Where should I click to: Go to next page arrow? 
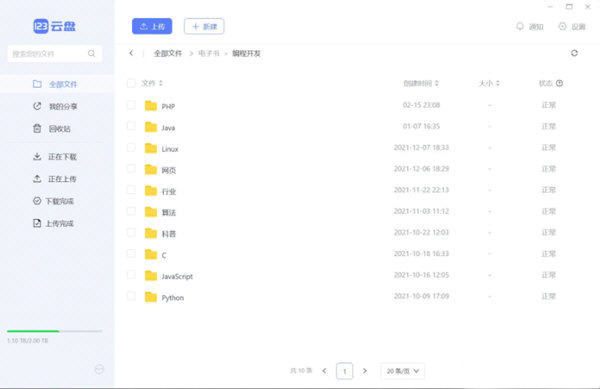click(x=365, y=371)
